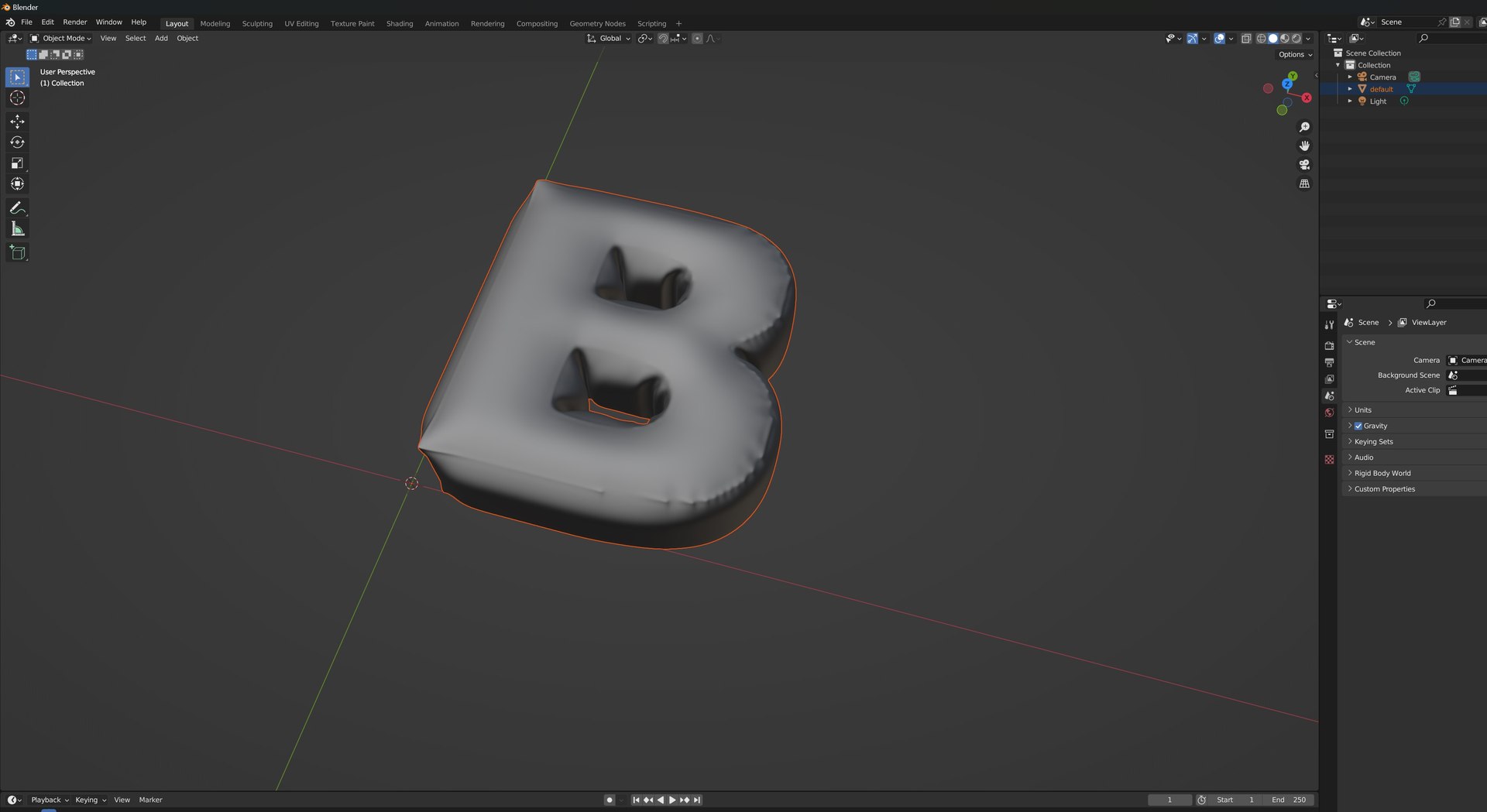This screenshot has height=812, width=1487.
Task: Open the Output properties tab
Action: point(1329,362)
